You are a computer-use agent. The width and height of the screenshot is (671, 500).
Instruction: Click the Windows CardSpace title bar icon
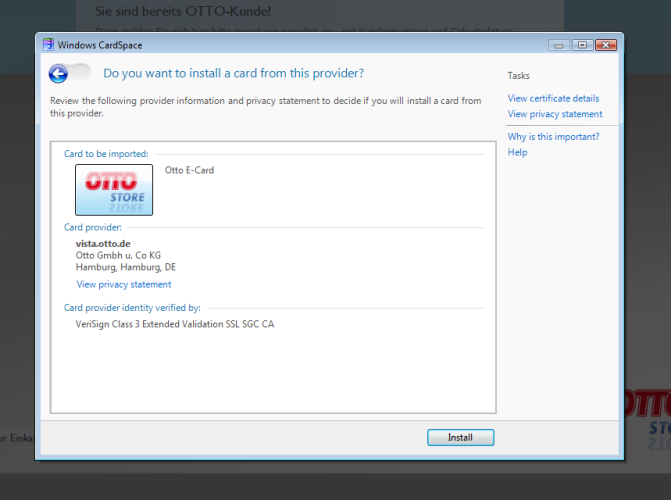click(48, 45)
